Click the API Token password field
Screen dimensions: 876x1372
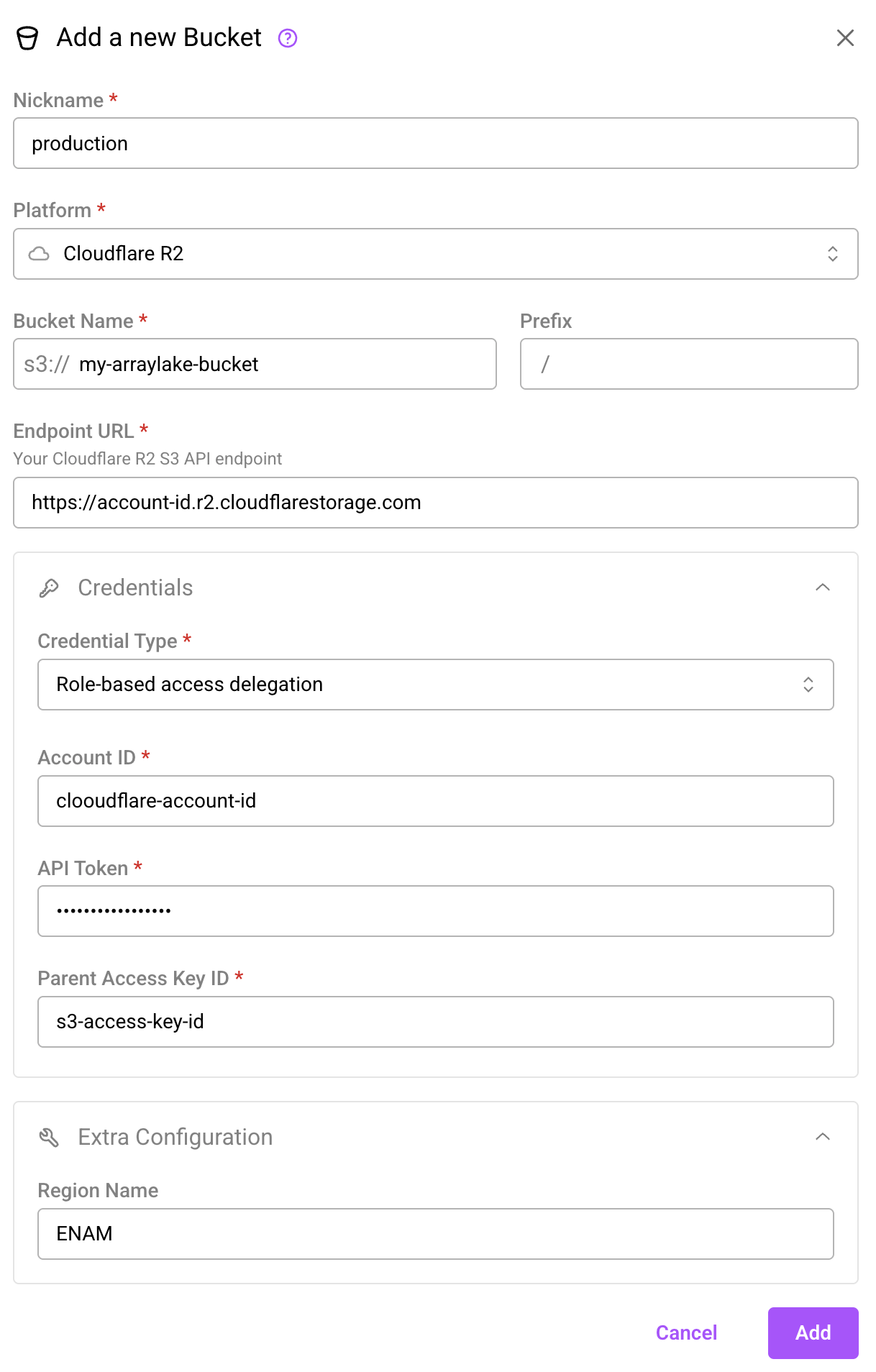435,911
